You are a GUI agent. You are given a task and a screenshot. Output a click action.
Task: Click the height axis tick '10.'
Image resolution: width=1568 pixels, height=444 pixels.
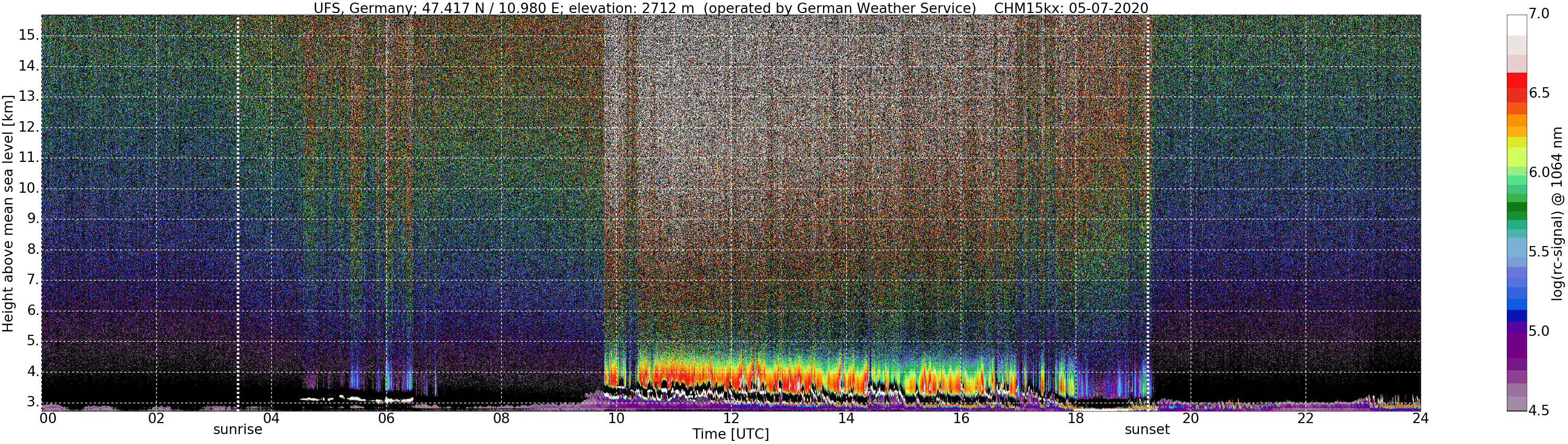[x=29, y=188]
